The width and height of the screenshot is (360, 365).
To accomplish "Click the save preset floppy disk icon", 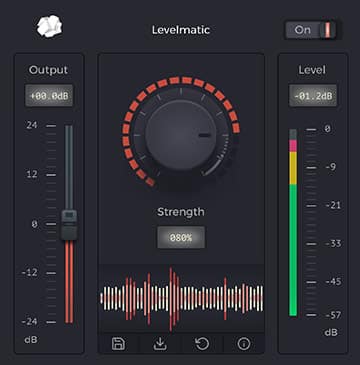I will (118, 344).
